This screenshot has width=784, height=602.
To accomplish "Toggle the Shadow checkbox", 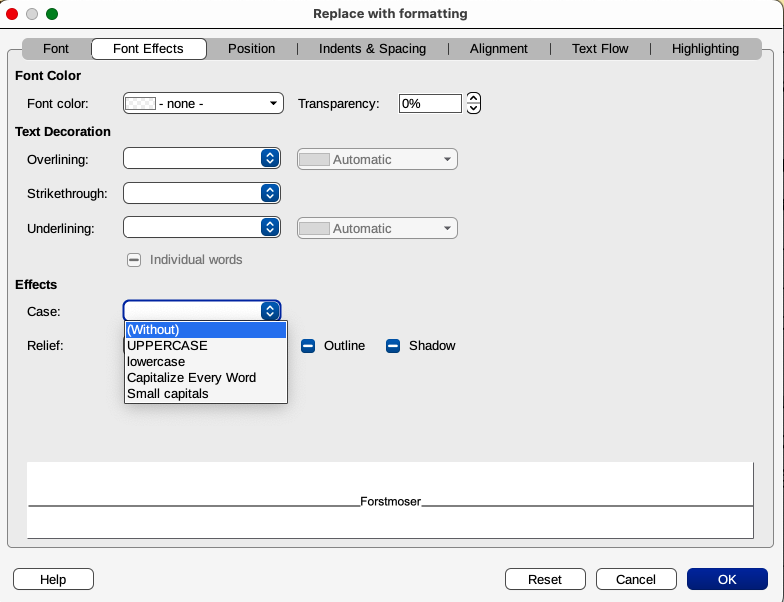I will point(393,346).
